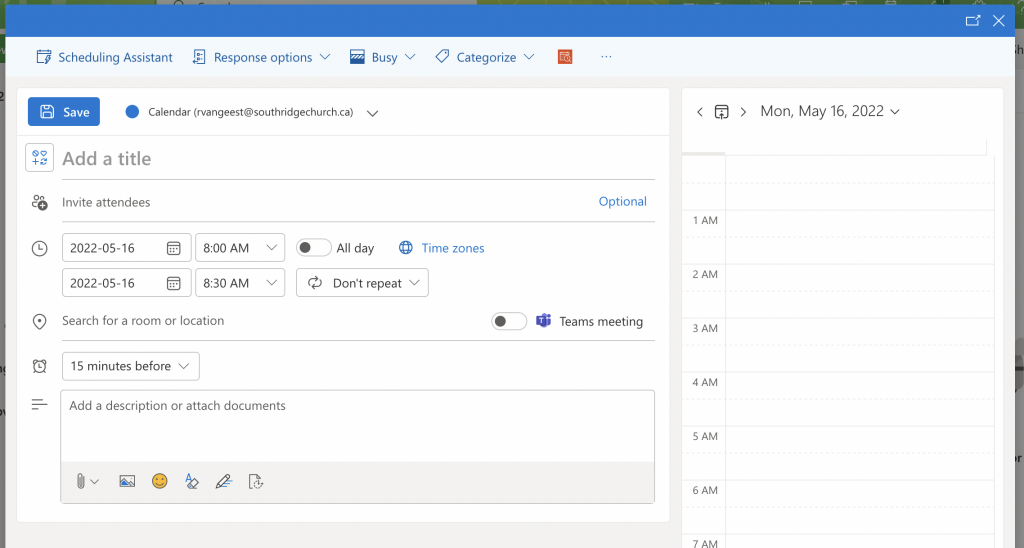Go to today using calendar icon
Viewport: 1024px width, 548px height.
pyautogui.click(x=721, y=112)
